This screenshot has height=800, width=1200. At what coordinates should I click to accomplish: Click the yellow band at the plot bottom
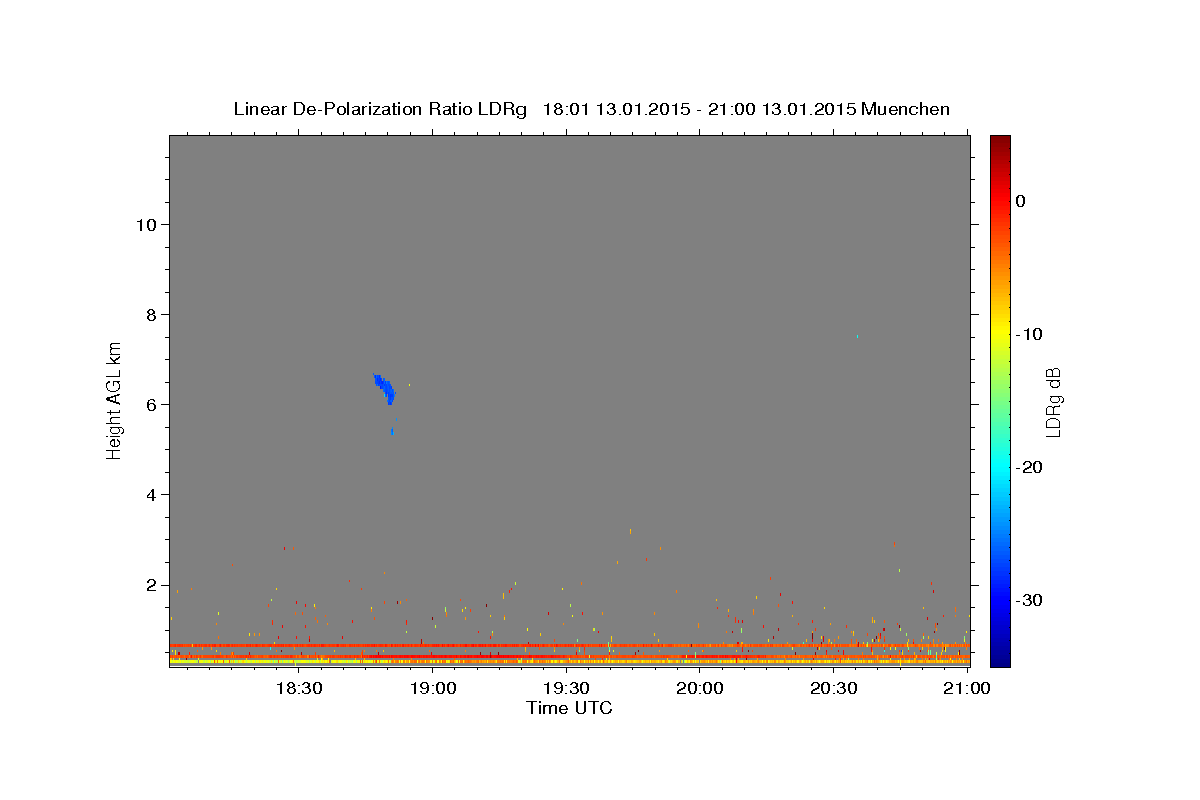(569, 661)
